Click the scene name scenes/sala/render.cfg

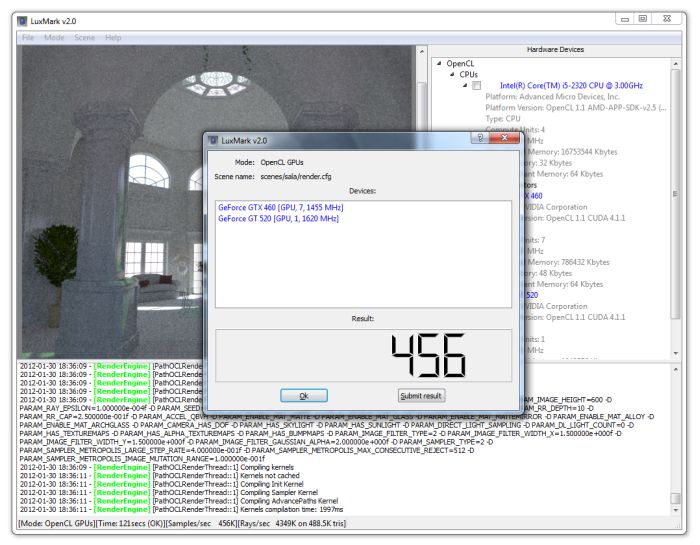pos(296,177)
